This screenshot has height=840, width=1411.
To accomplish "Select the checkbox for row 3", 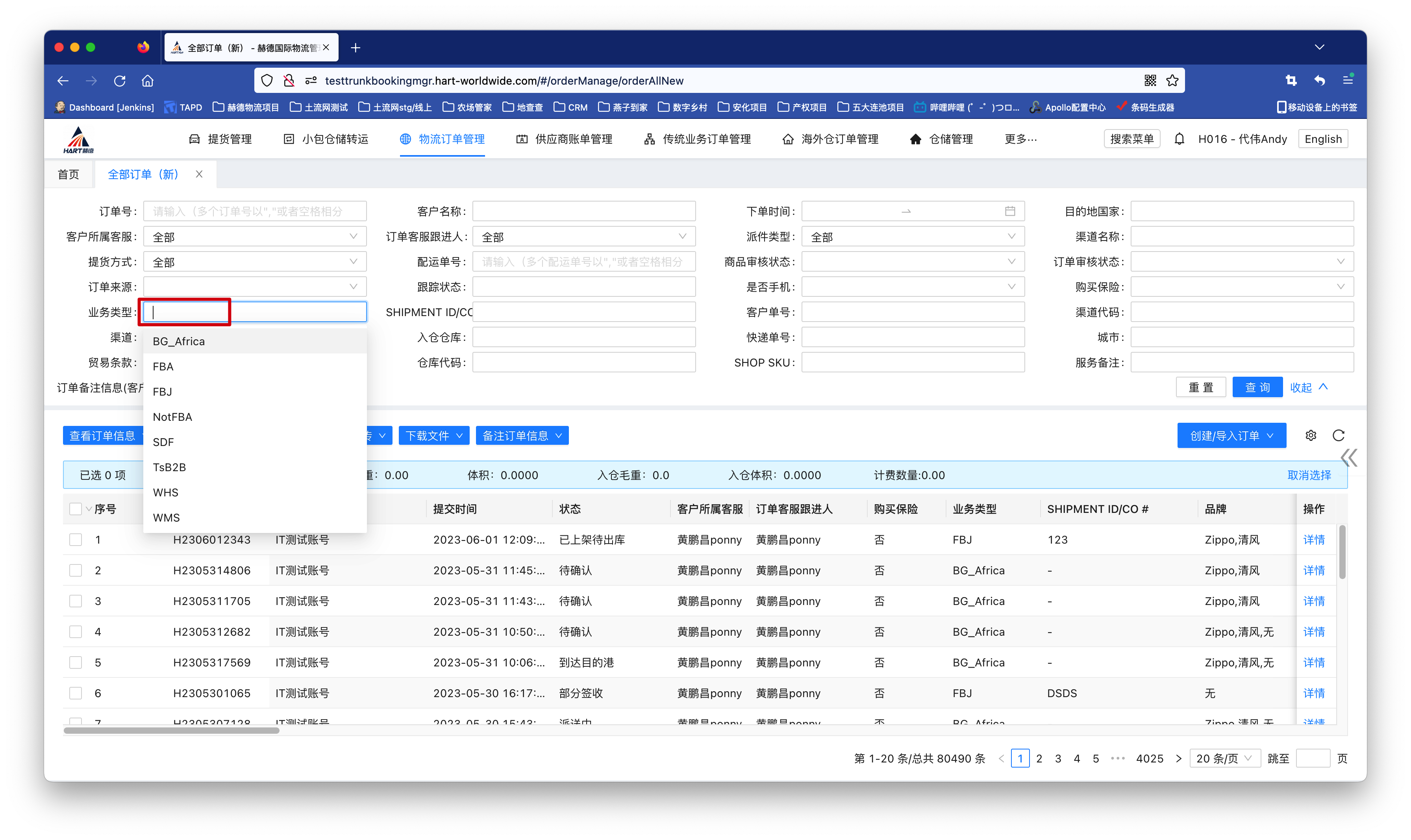I will (75, 601).
